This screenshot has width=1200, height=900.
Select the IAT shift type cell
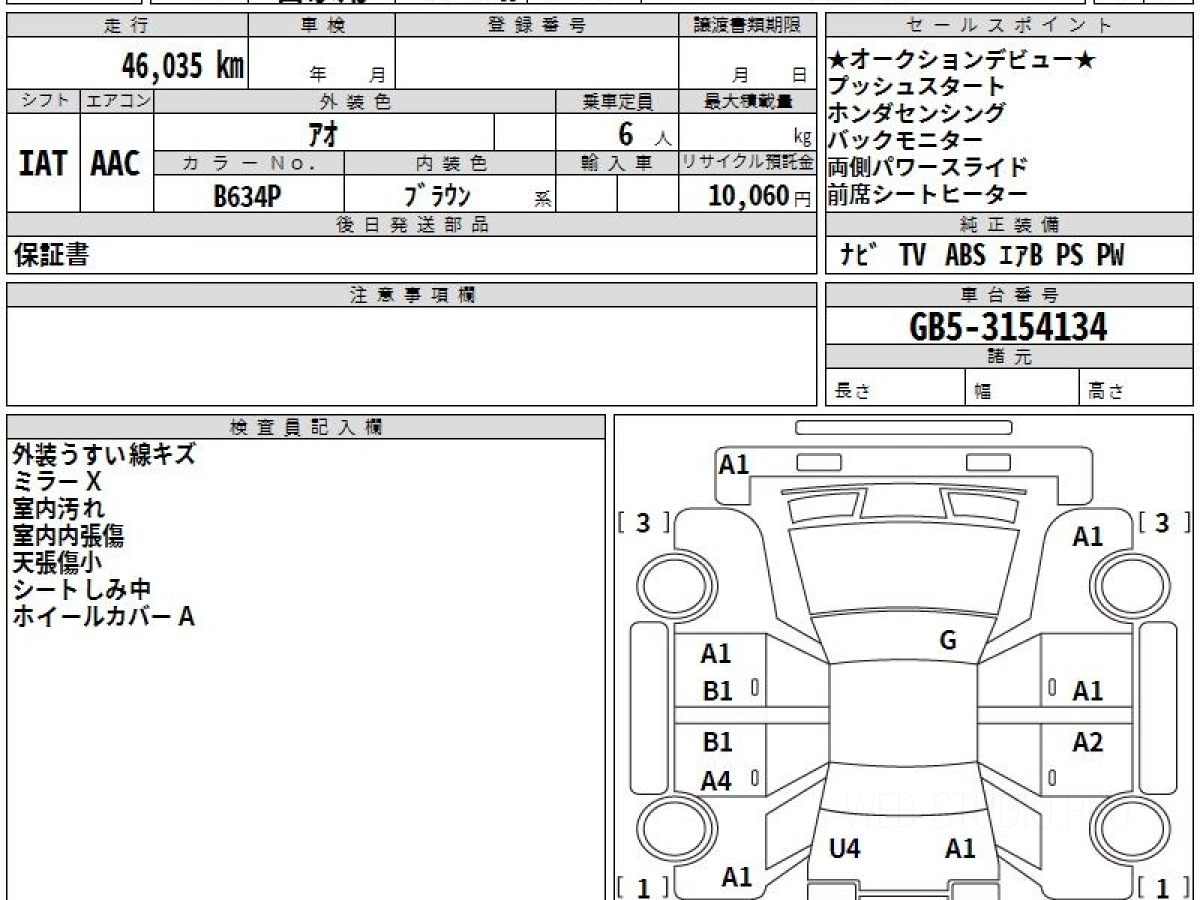coord(43,164)
